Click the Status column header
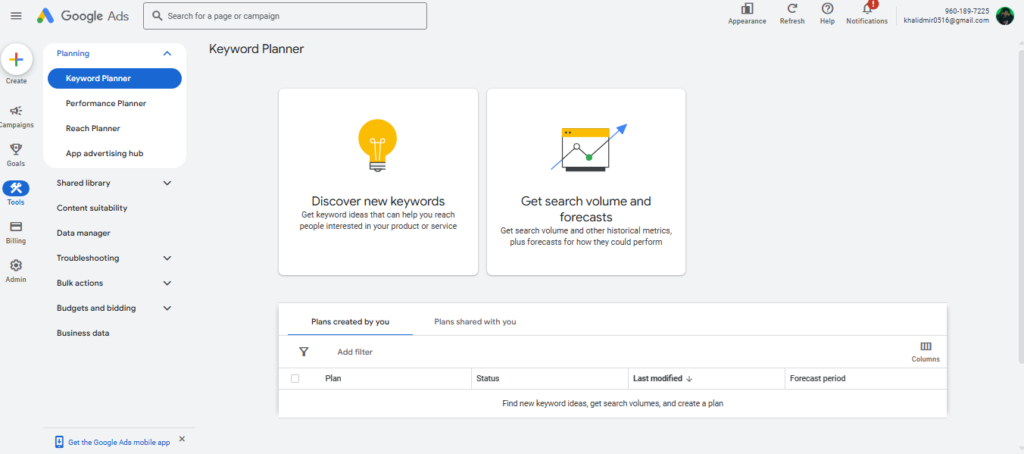 [488, 378]
